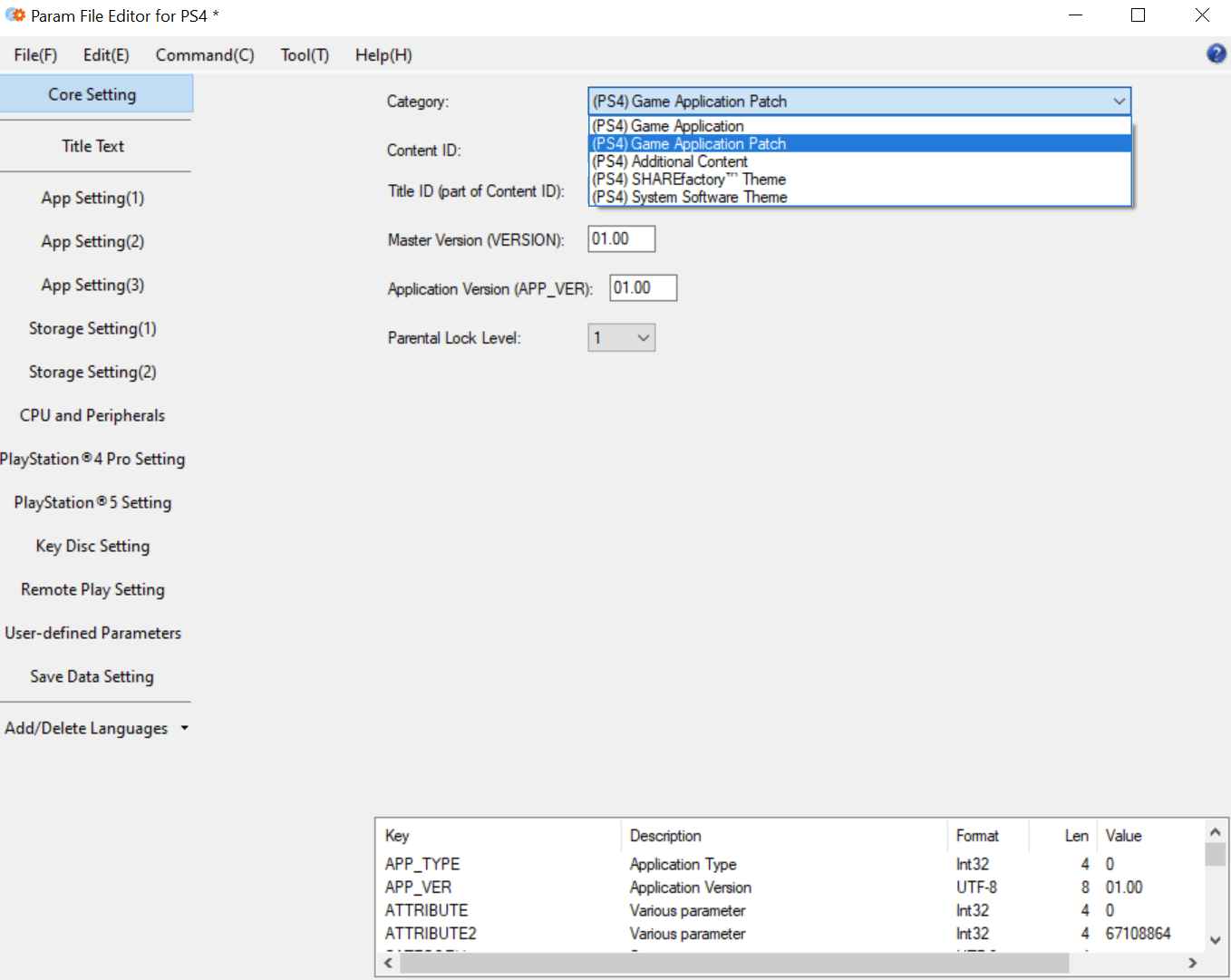The height and width of the screenshot is (980, 1231).
Task: Open Storage Setting(1) page
Action: pyautogui.click(x=93, y=328)
